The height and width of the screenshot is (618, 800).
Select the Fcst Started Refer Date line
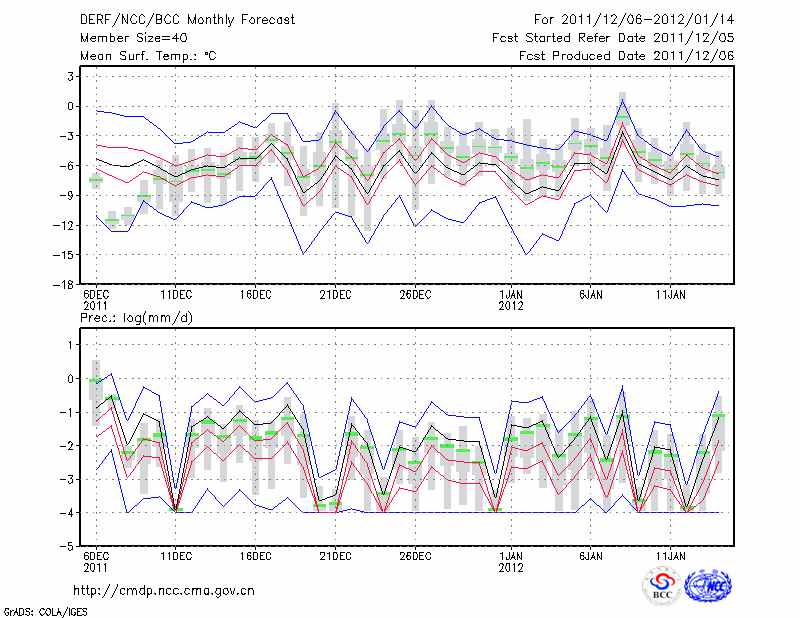(x=613, y=38)
